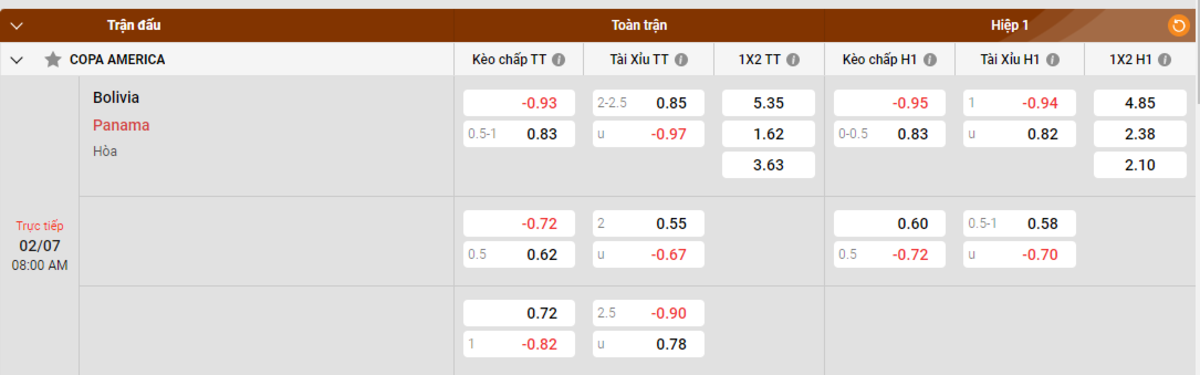
Task: Open the Bolivia team name link
Action: (x=116, y=98)
